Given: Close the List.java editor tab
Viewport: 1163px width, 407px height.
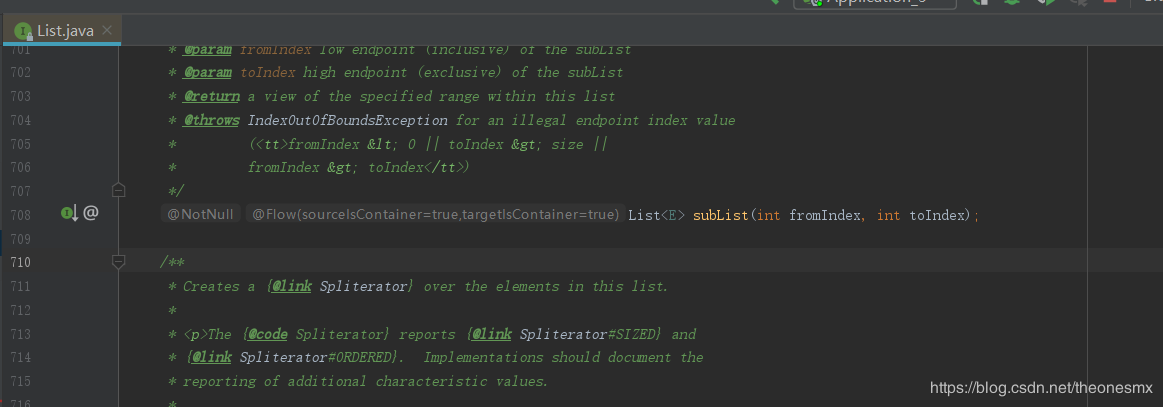Looking at the screenshot, I should tap(108, 31).
